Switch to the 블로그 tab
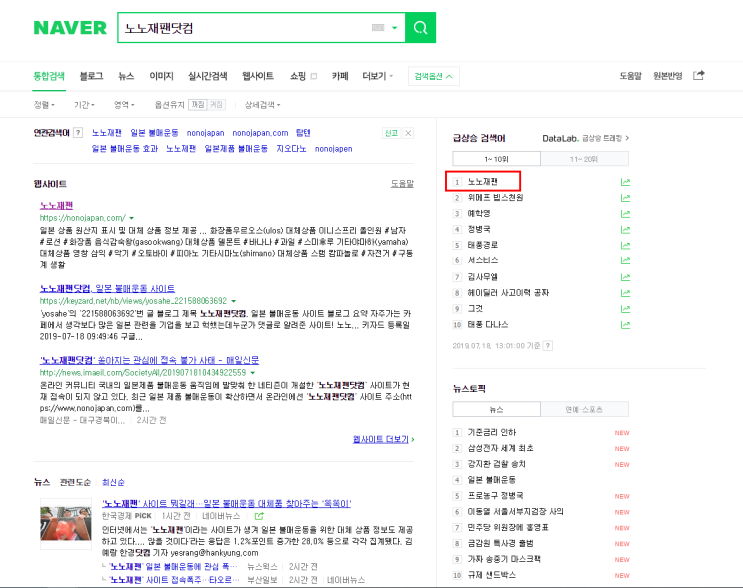This screenshot has height=588, width=743. click(x=91, y=76)
